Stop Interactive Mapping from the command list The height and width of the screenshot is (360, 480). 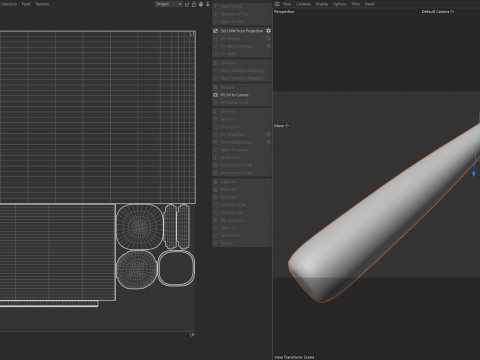242,78
